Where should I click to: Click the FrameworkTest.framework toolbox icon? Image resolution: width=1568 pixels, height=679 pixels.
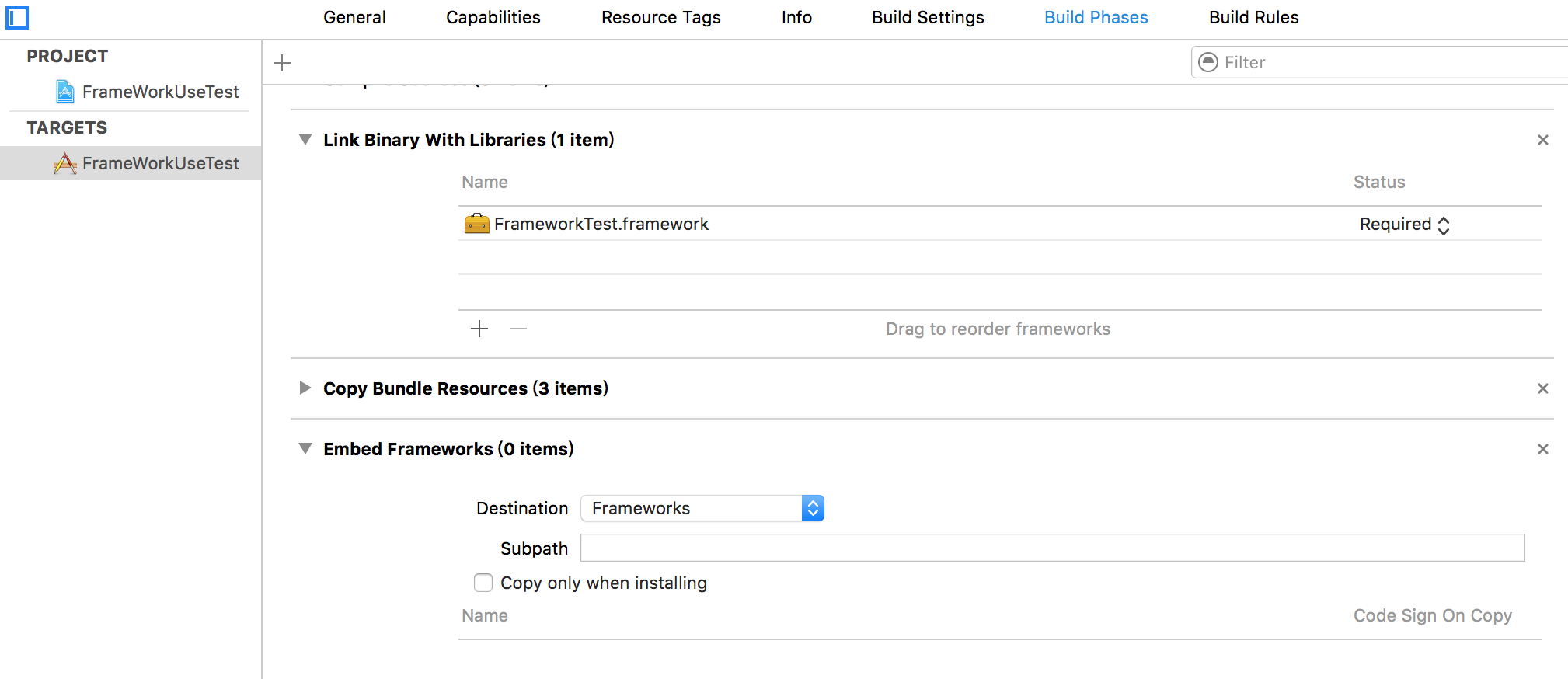[476, 224]
